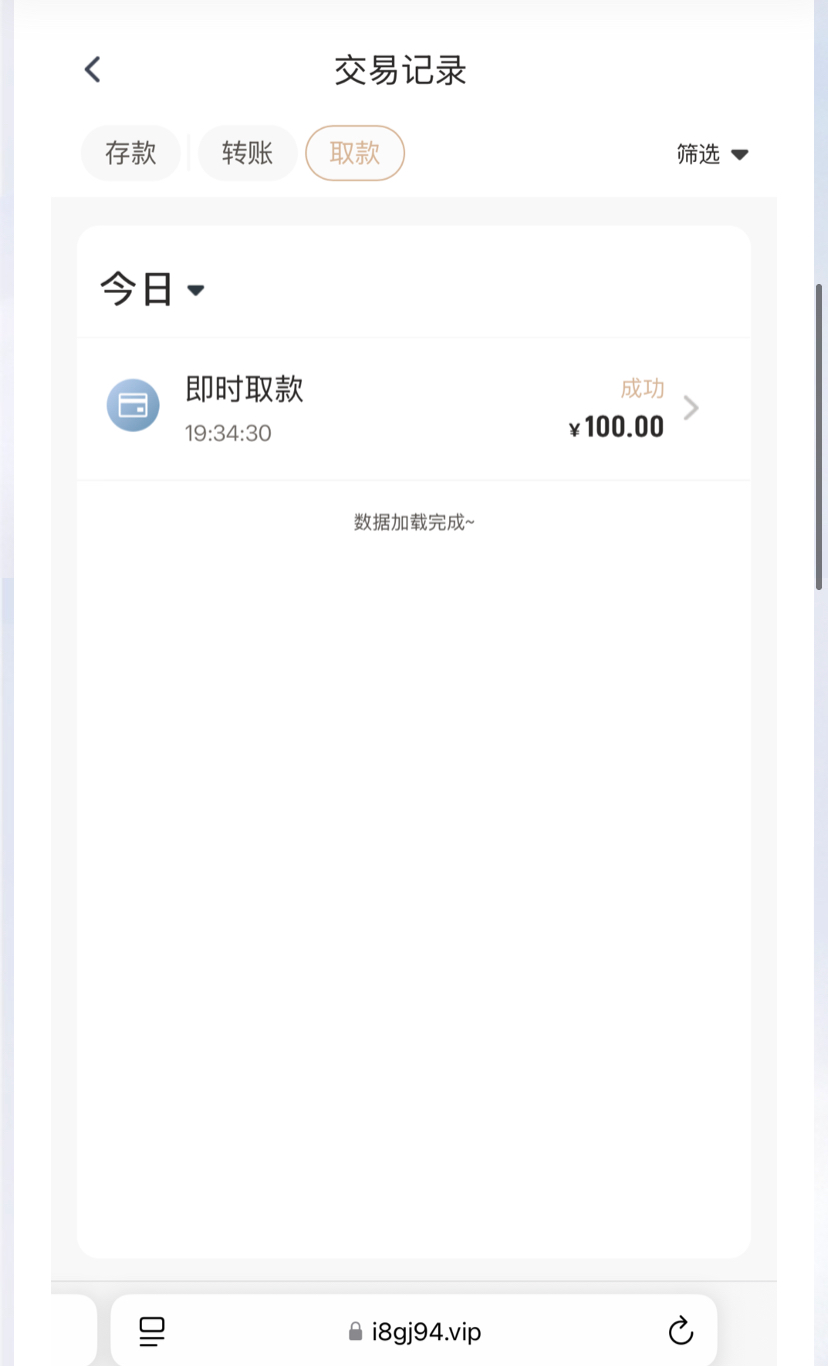Click the triangle arrow beside 筛选

(x=740, y=155)
